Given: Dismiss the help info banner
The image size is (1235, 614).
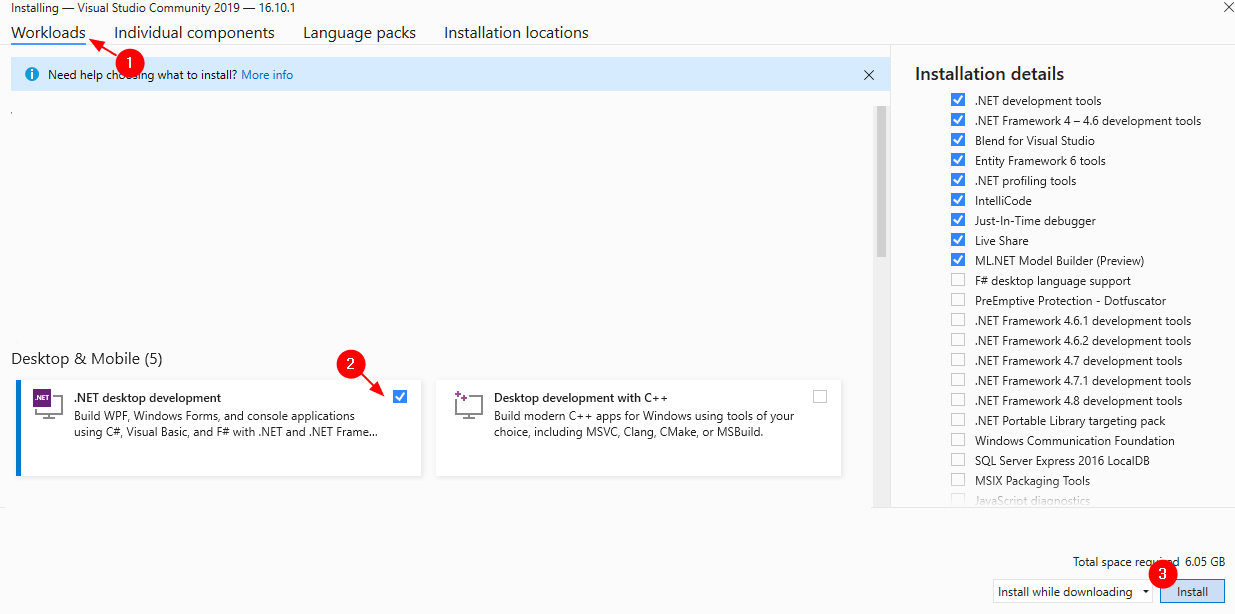Looking at the screenshot, I should coord(869,74).
